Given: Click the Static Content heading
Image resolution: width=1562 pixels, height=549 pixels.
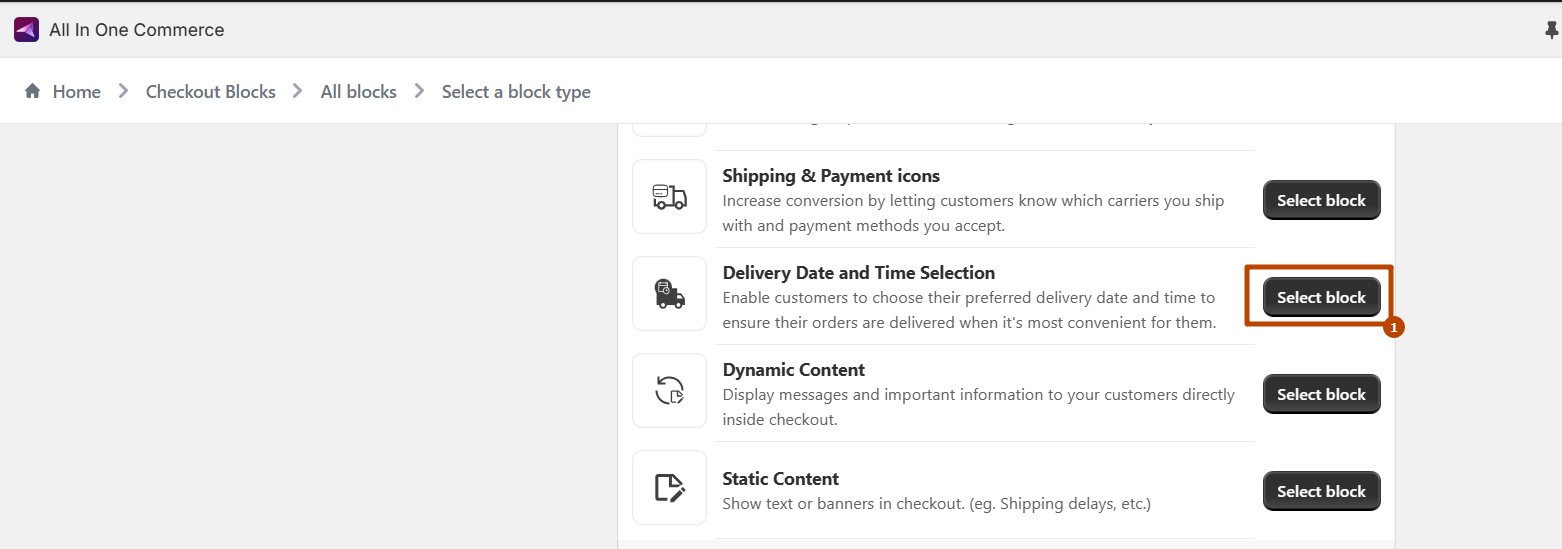Looking at the screenshot, I should point(780,479).
